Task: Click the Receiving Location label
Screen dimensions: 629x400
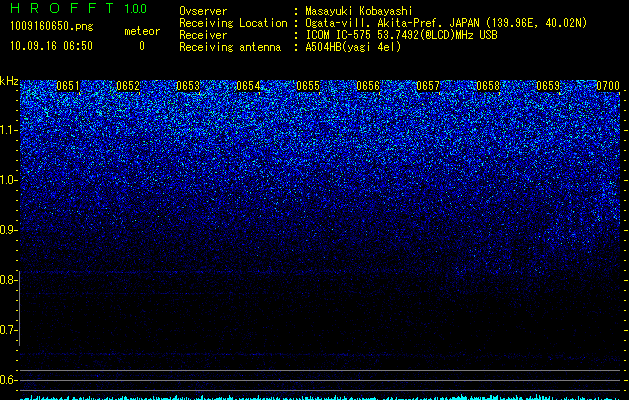Action: point(233,23)
